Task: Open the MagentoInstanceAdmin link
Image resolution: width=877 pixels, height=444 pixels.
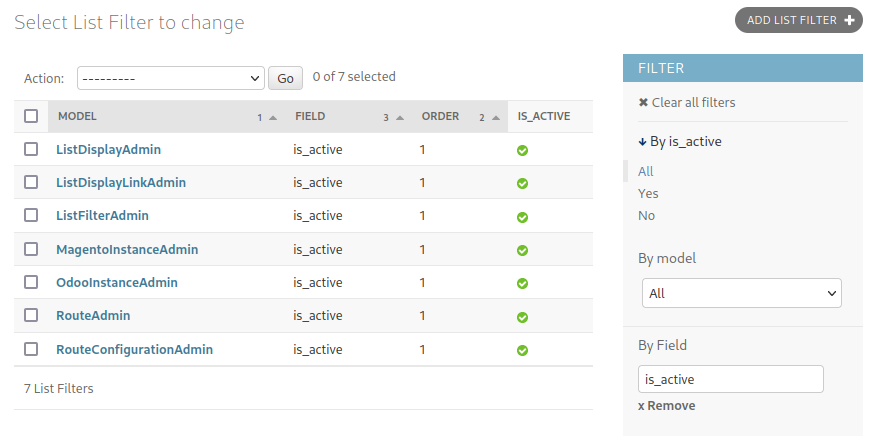Action: [x=127, y=249]
